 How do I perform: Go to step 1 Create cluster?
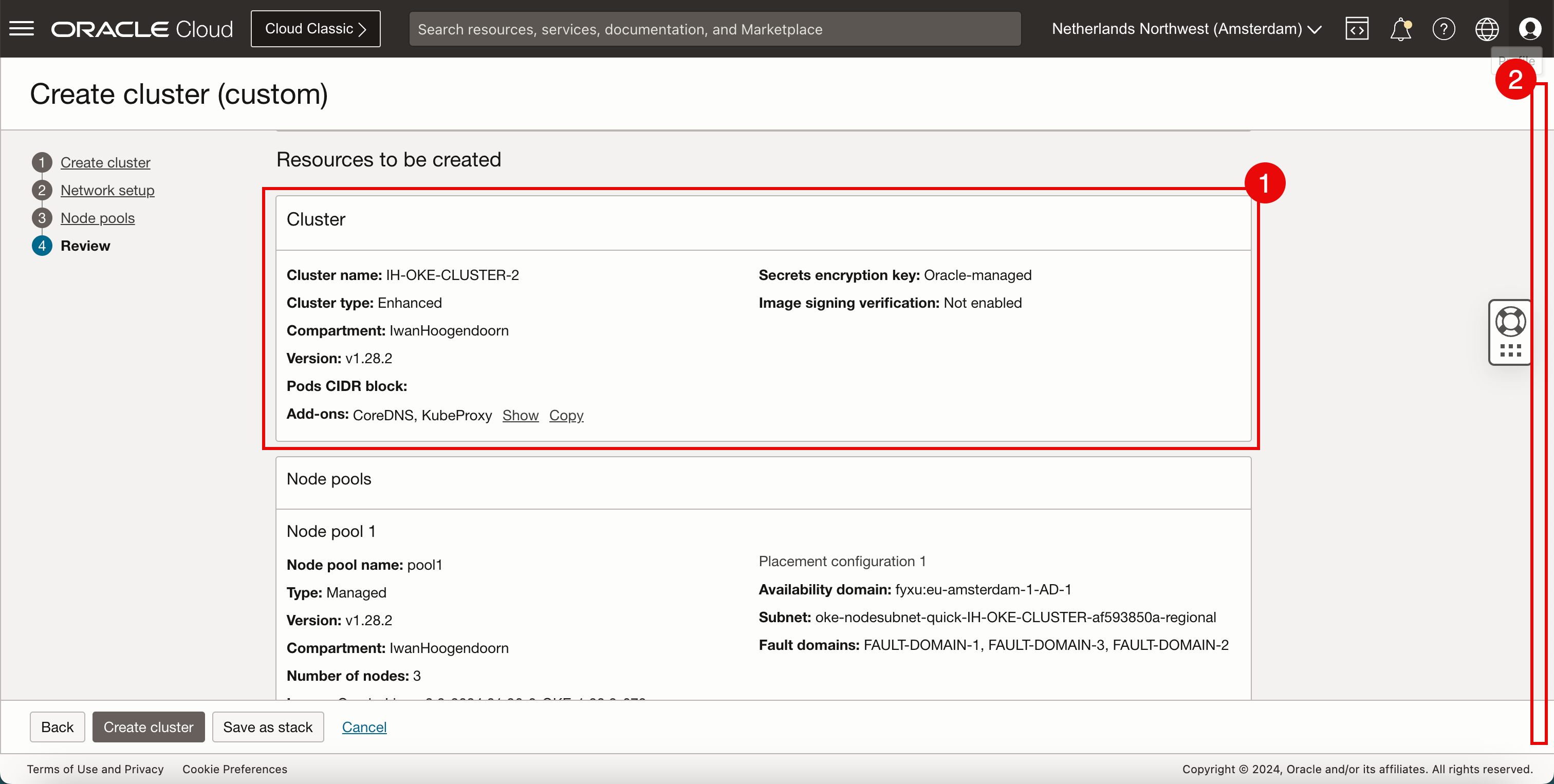click(105, 162)
